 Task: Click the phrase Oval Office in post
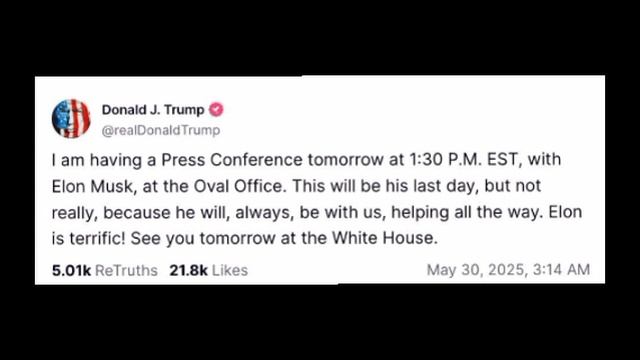tap(238, 186)
